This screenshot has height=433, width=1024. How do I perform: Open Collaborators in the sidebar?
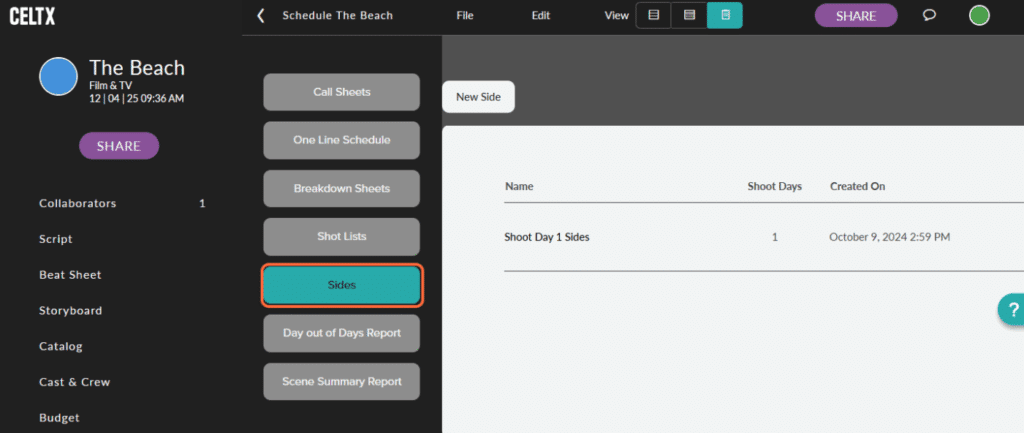click(x=78, y=203)
